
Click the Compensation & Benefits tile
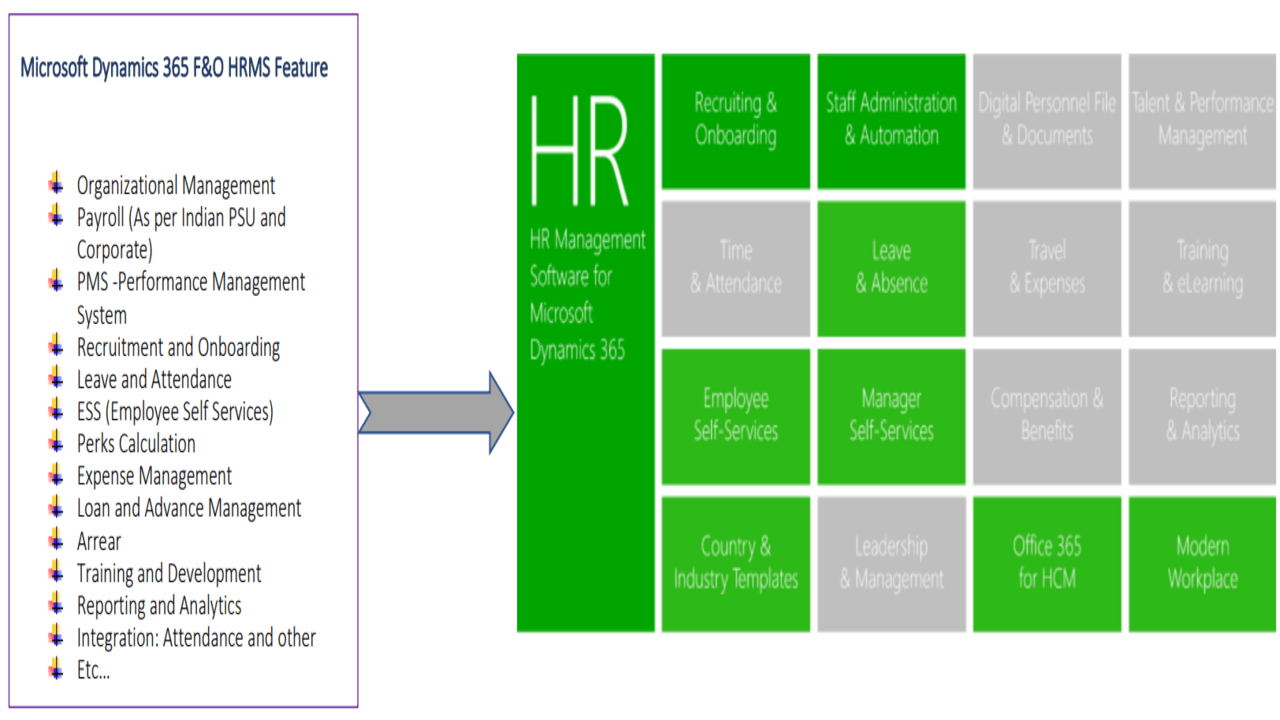click(x=1047, y=416)
